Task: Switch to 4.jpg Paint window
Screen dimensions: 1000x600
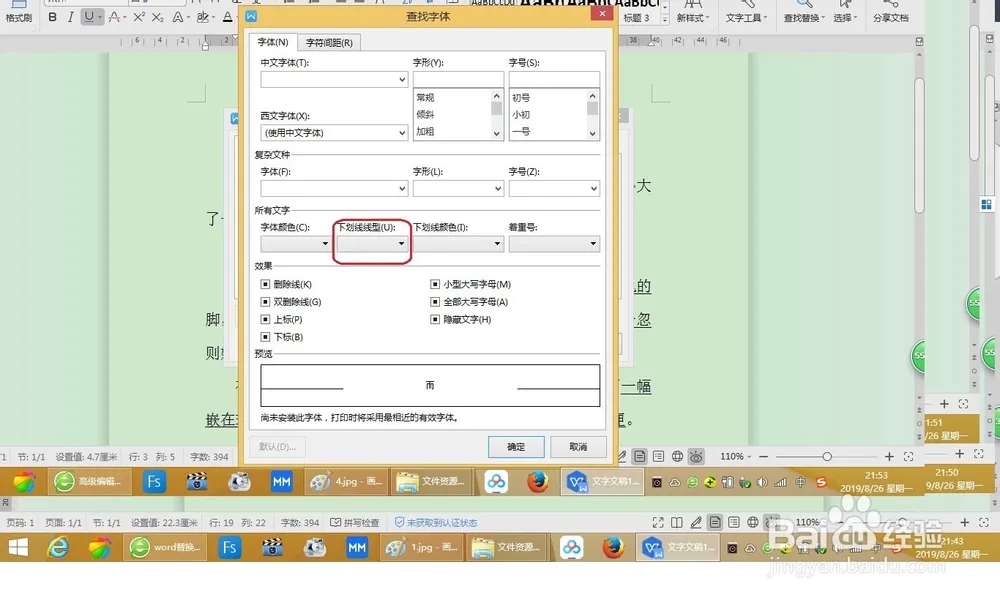Action: pos(347,482)
